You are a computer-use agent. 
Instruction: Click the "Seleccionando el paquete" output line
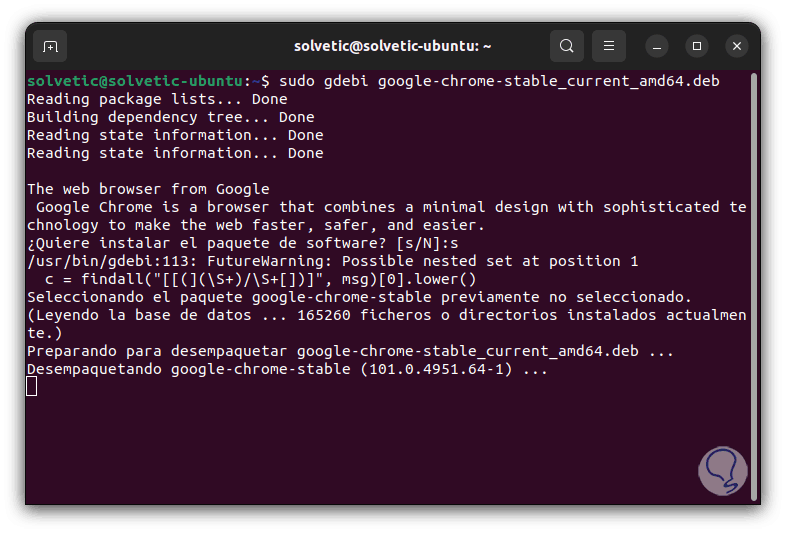point(358,297)
